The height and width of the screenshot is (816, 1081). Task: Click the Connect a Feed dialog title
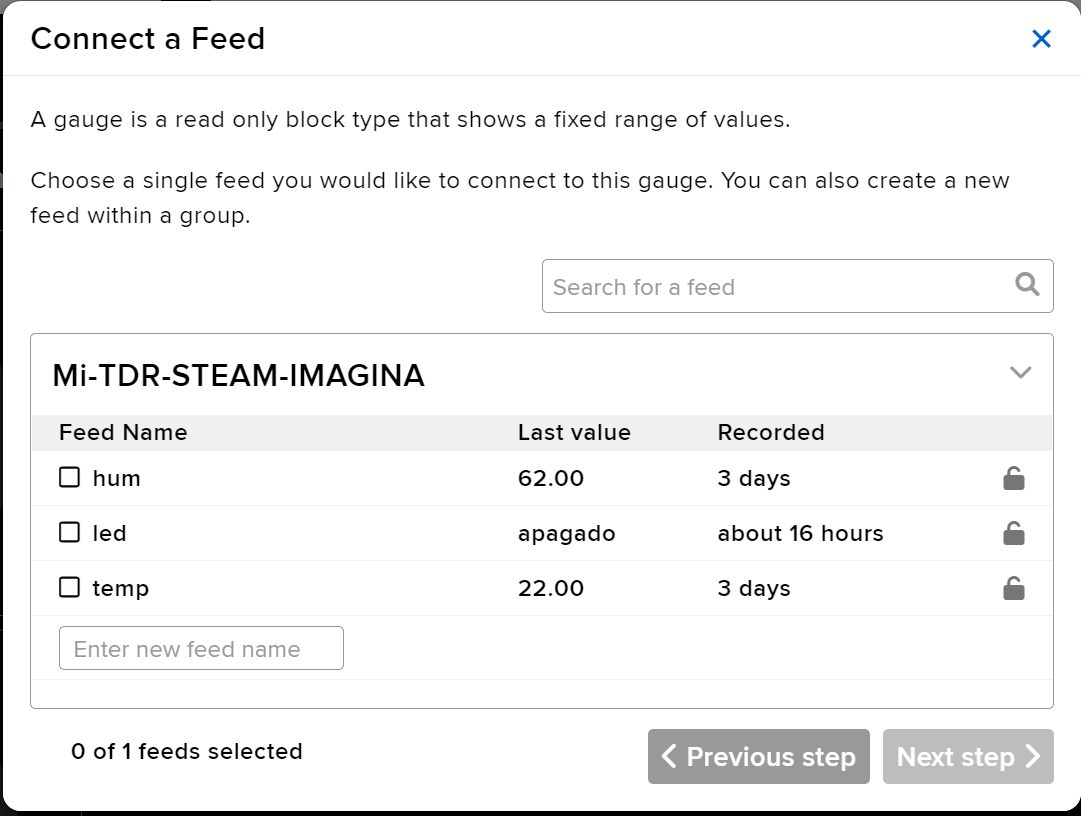[148, 39]
